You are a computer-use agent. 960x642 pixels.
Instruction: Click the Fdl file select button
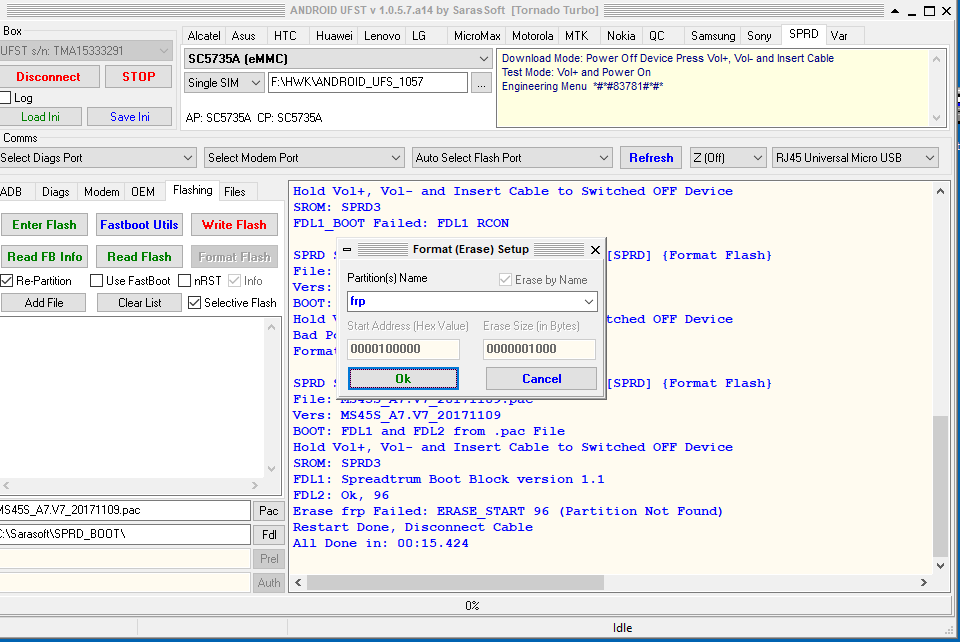pos(269,535)
